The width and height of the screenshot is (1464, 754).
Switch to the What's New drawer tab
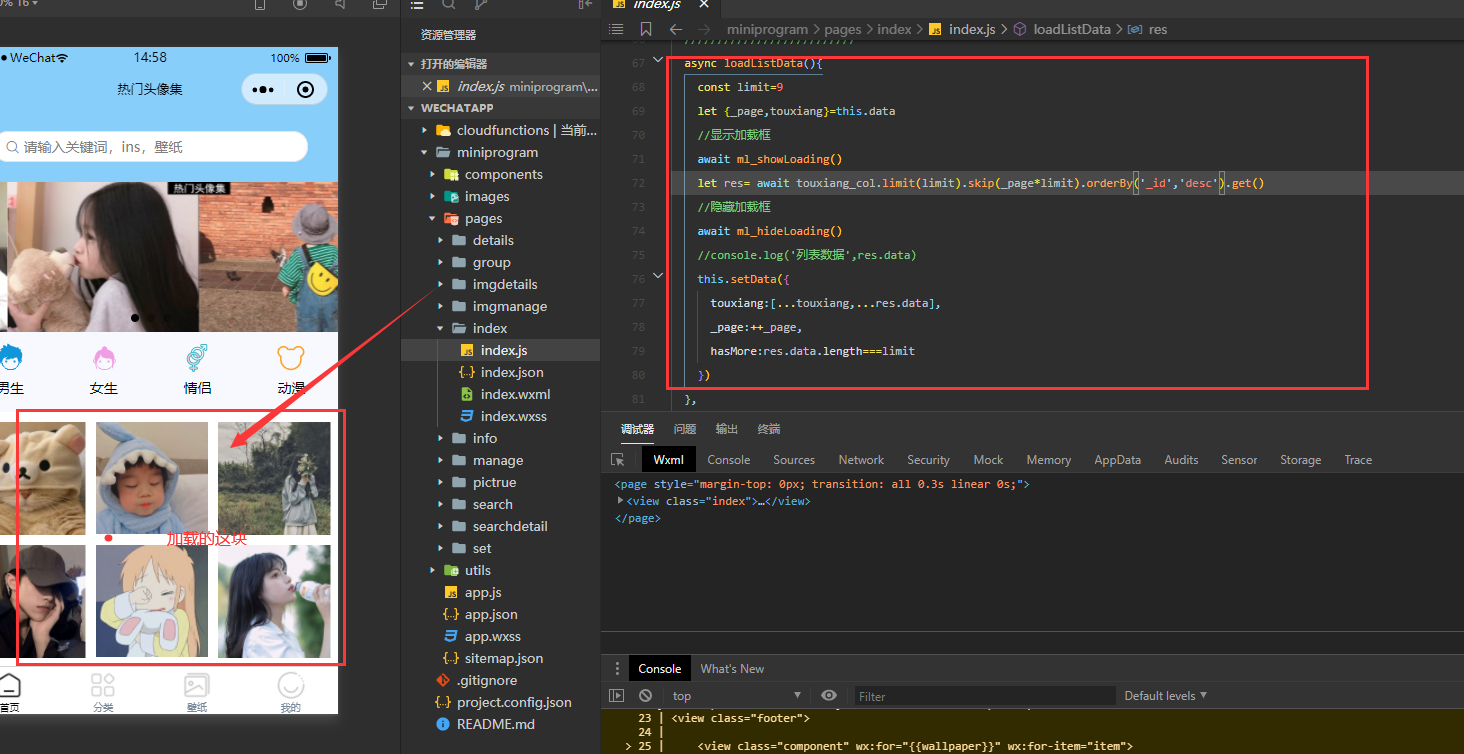[x=732, y=669]
